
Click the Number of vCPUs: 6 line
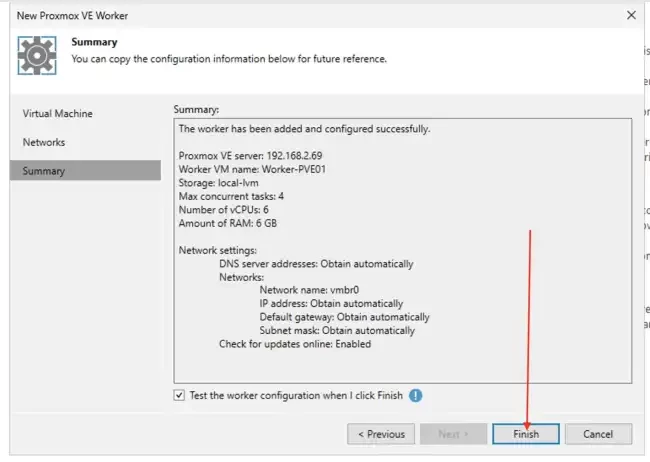(x=223, y=209)
